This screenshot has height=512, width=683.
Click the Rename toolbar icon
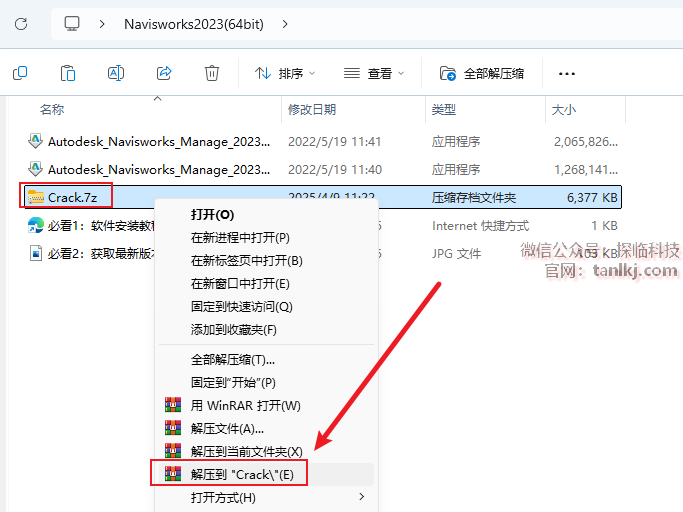pyautogui.click(x=116, y=73)
